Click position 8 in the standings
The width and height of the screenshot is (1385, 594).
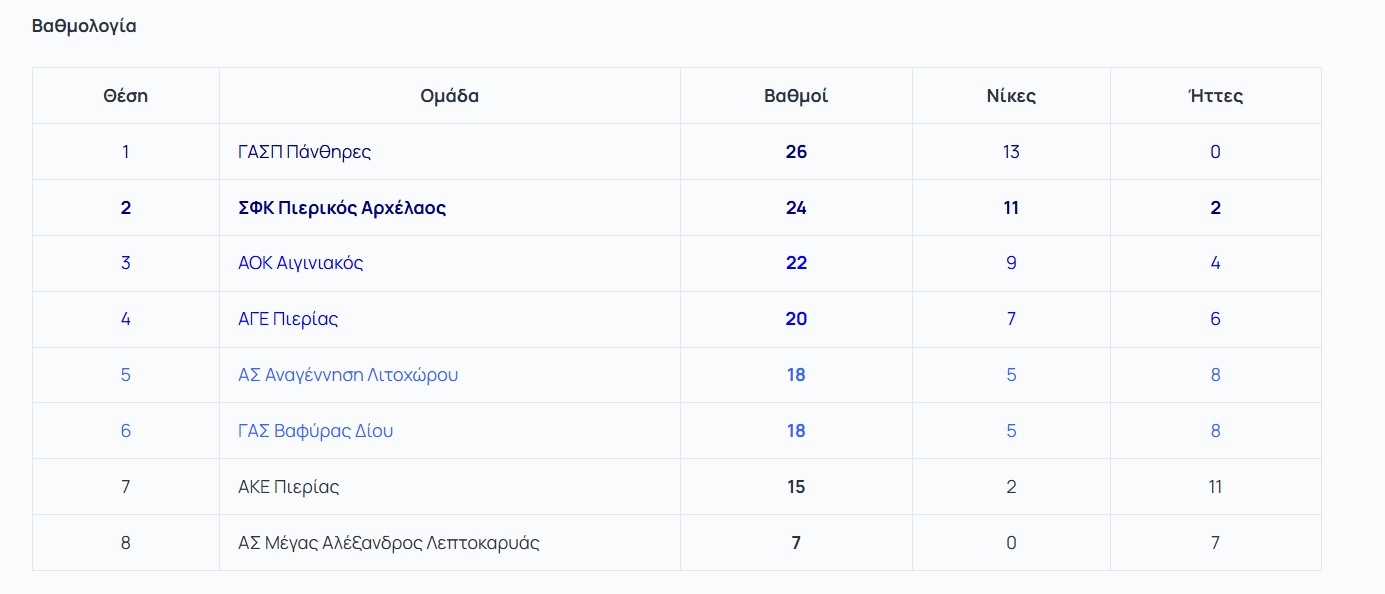tap(125, 543)
